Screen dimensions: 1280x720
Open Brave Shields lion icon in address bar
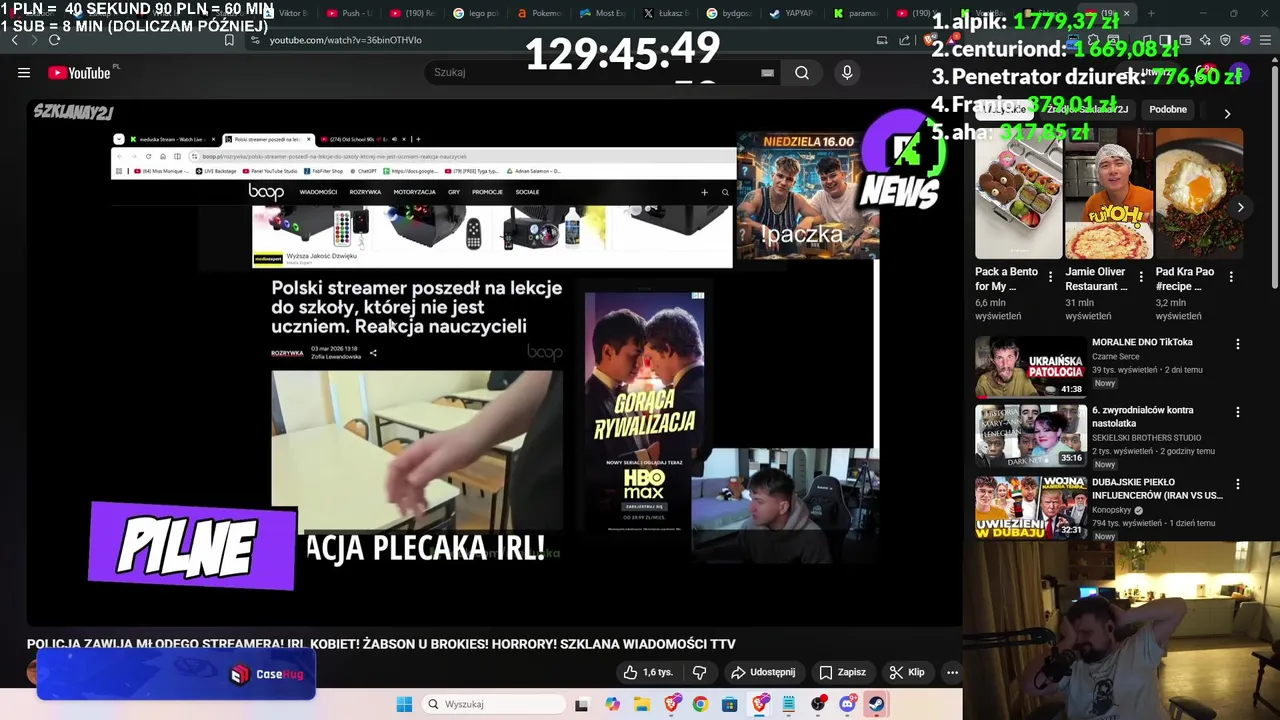[x=931, y=40]
